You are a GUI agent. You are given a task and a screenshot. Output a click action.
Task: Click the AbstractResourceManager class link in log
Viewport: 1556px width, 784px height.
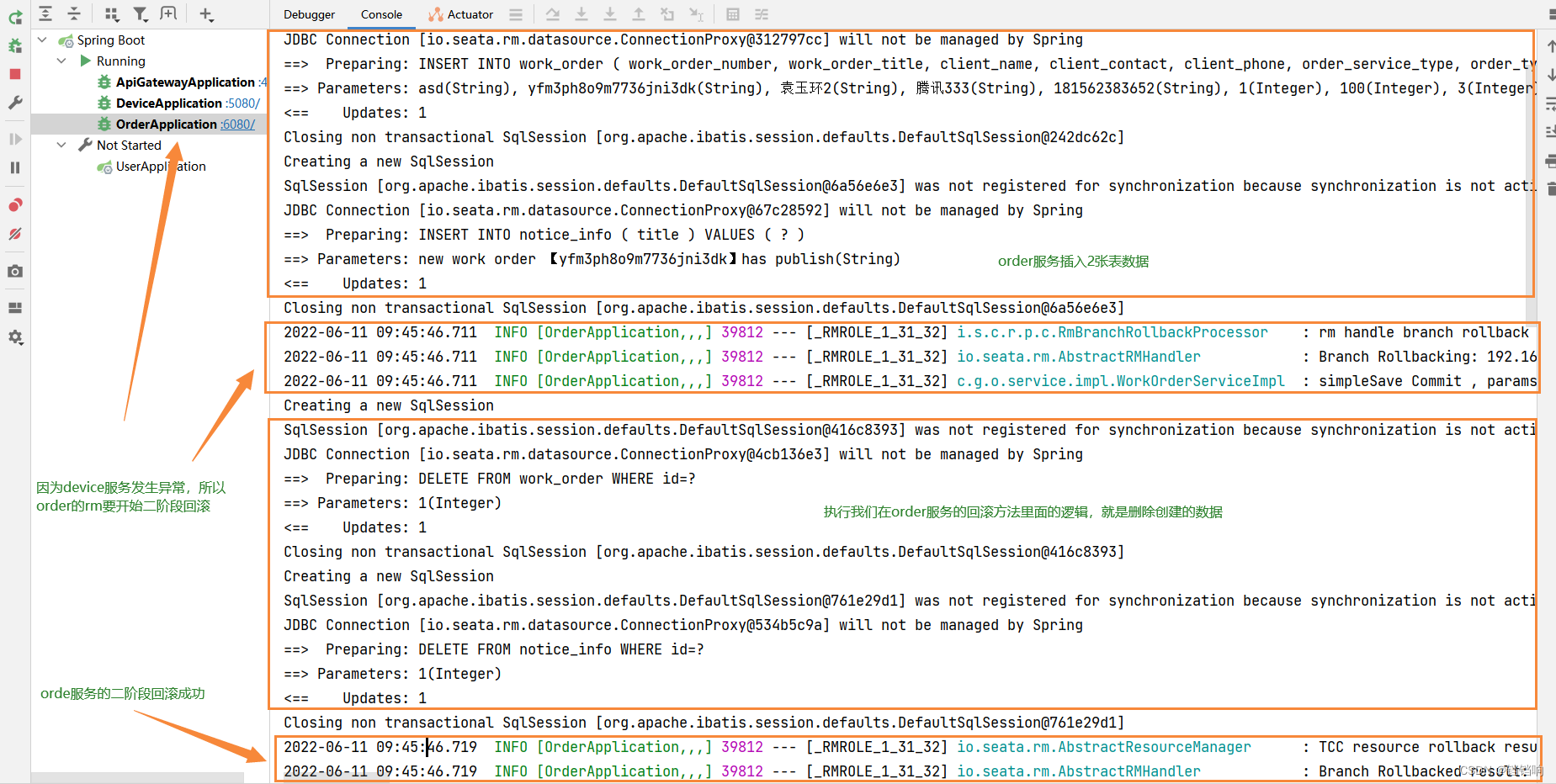1103,747
